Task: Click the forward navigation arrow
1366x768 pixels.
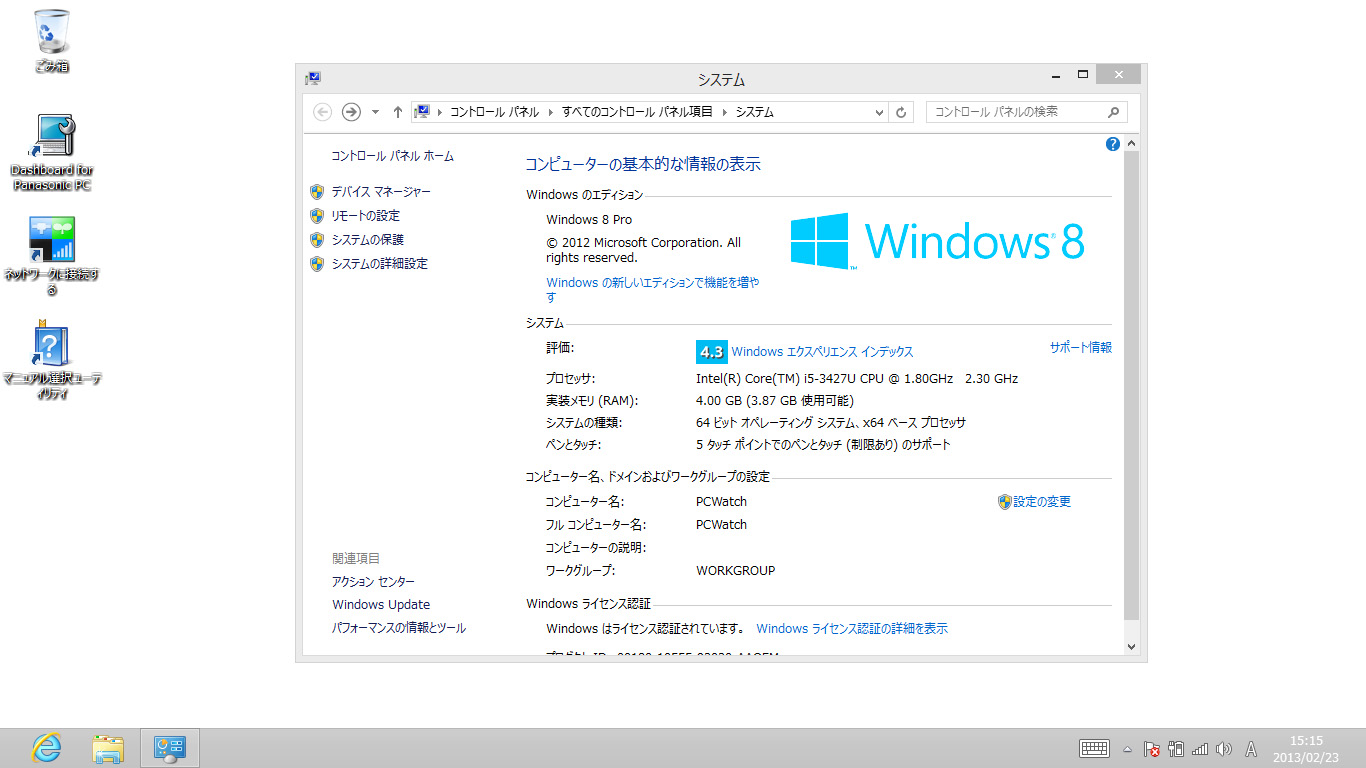Action: click(x=350, y=112)
